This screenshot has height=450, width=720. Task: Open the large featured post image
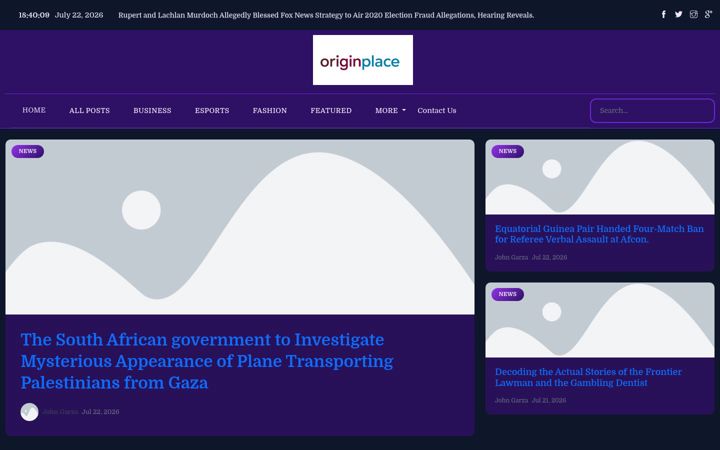pos(240,227)
